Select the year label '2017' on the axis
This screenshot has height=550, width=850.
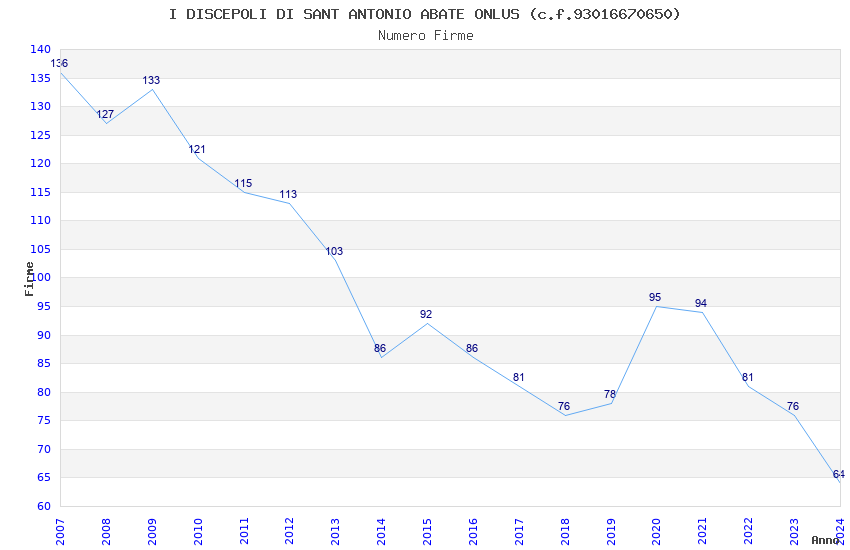pyautogui.click(x=519, y=532)
